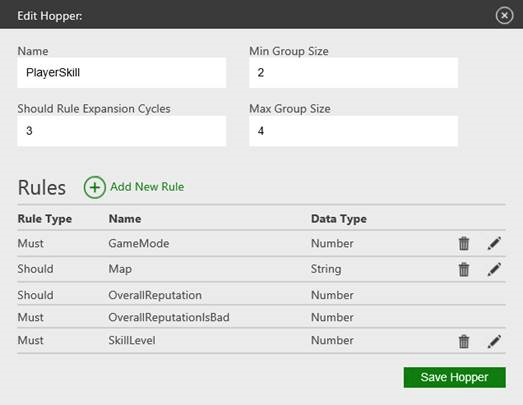Click the Data Type column header

[x=339, y=219]
